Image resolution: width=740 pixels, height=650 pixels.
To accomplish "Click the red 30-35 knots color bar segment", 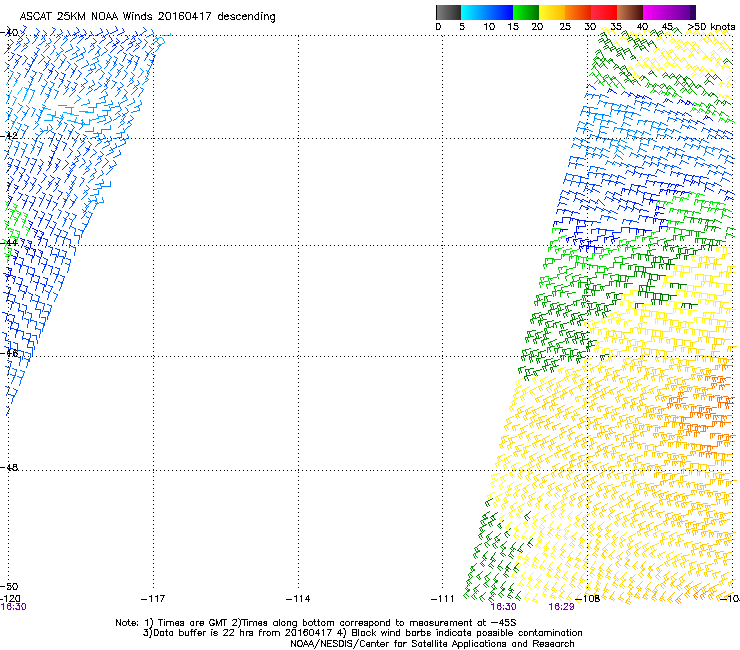I will (604, 12).
